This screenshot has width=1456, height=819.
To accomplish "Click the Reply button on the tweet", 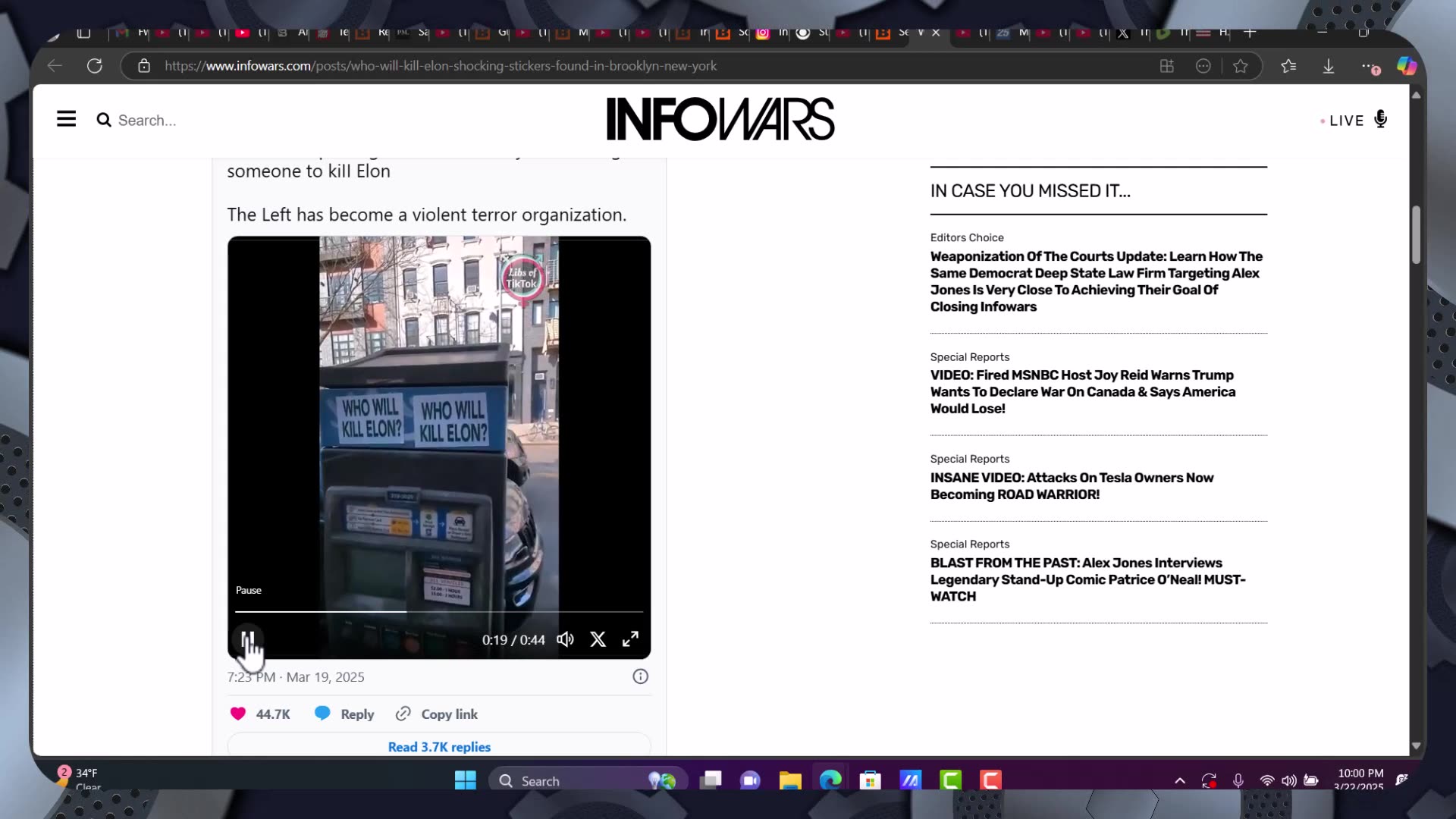I will (x=345, y=714).
